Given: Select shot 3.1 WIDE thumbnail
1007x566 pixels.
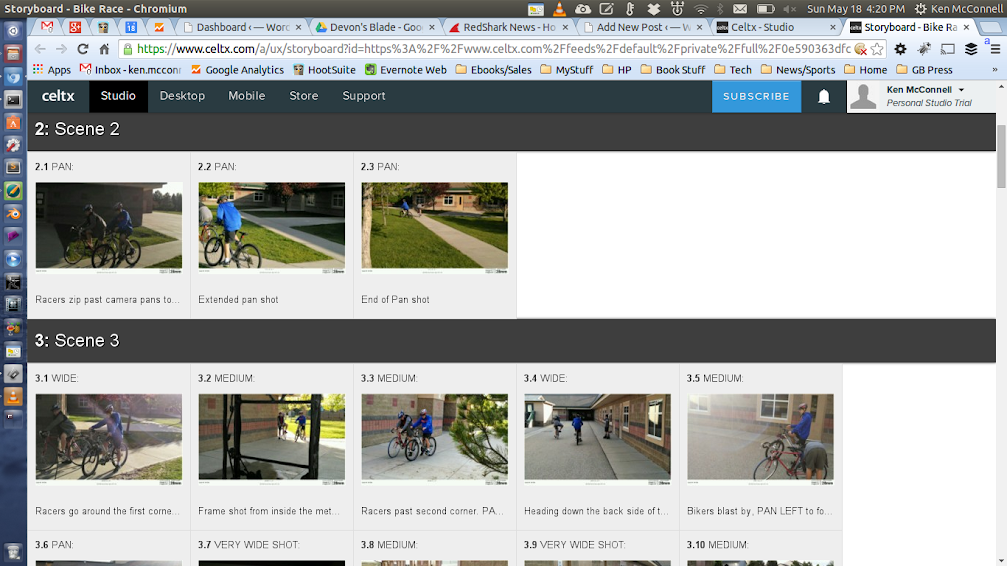Looking at the screenshot, I should 109,439.
